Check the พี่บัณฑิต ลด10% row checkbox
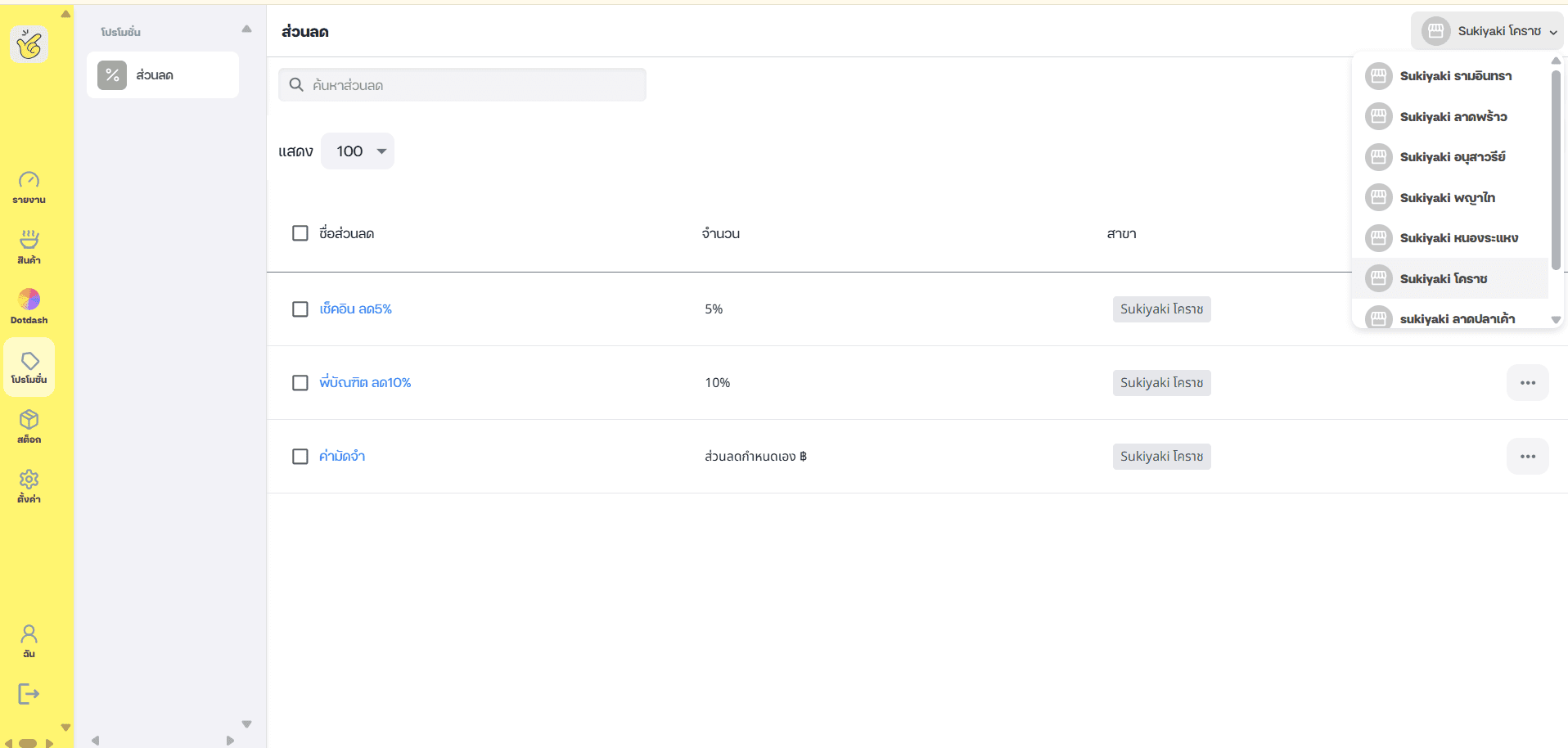Viewport: 1568px width, 748px height. (300, 383)
